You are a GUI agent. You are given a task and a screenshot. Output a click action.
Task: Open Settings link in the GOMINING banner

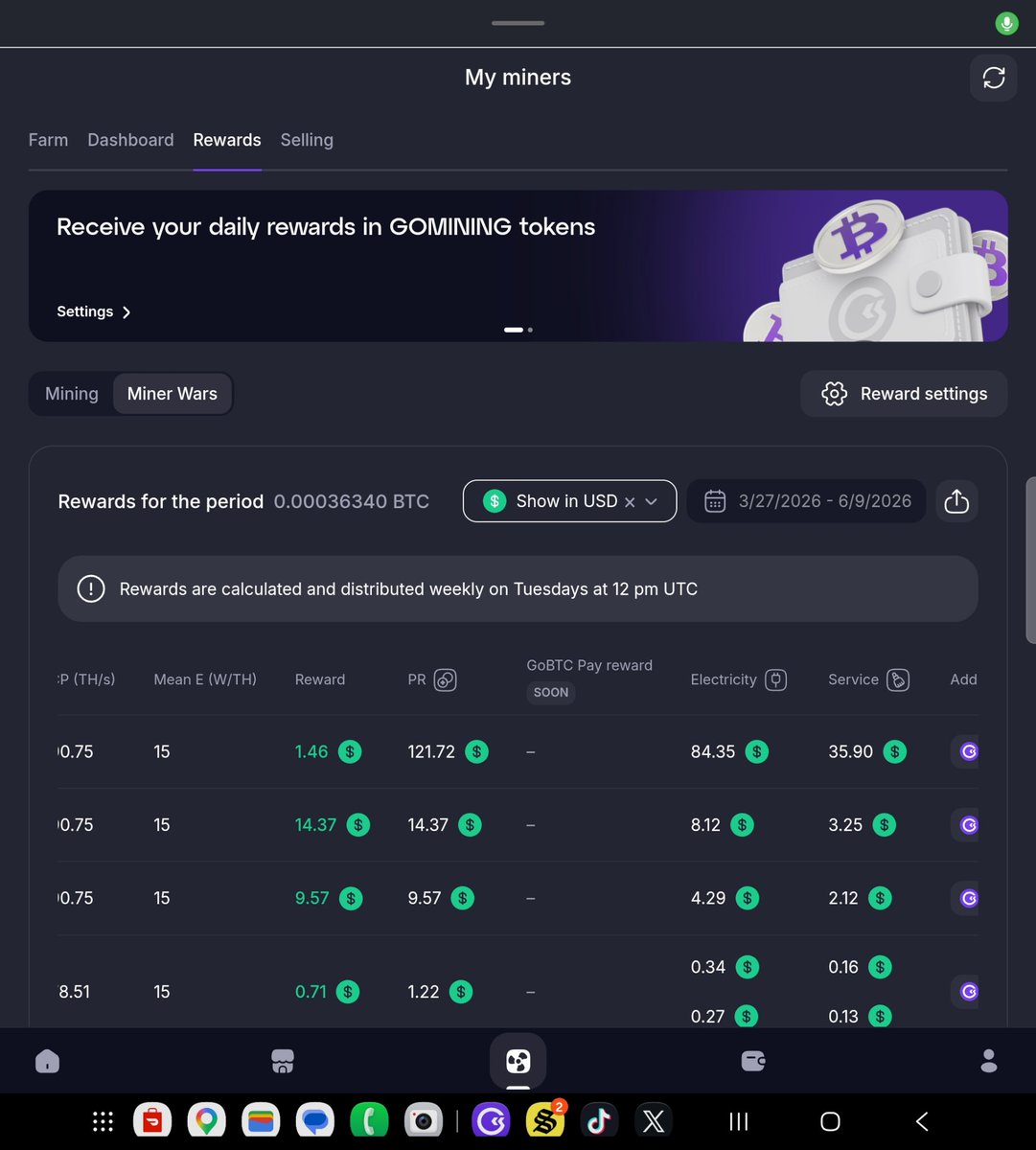pyautogui.click(x=93, y=311)
